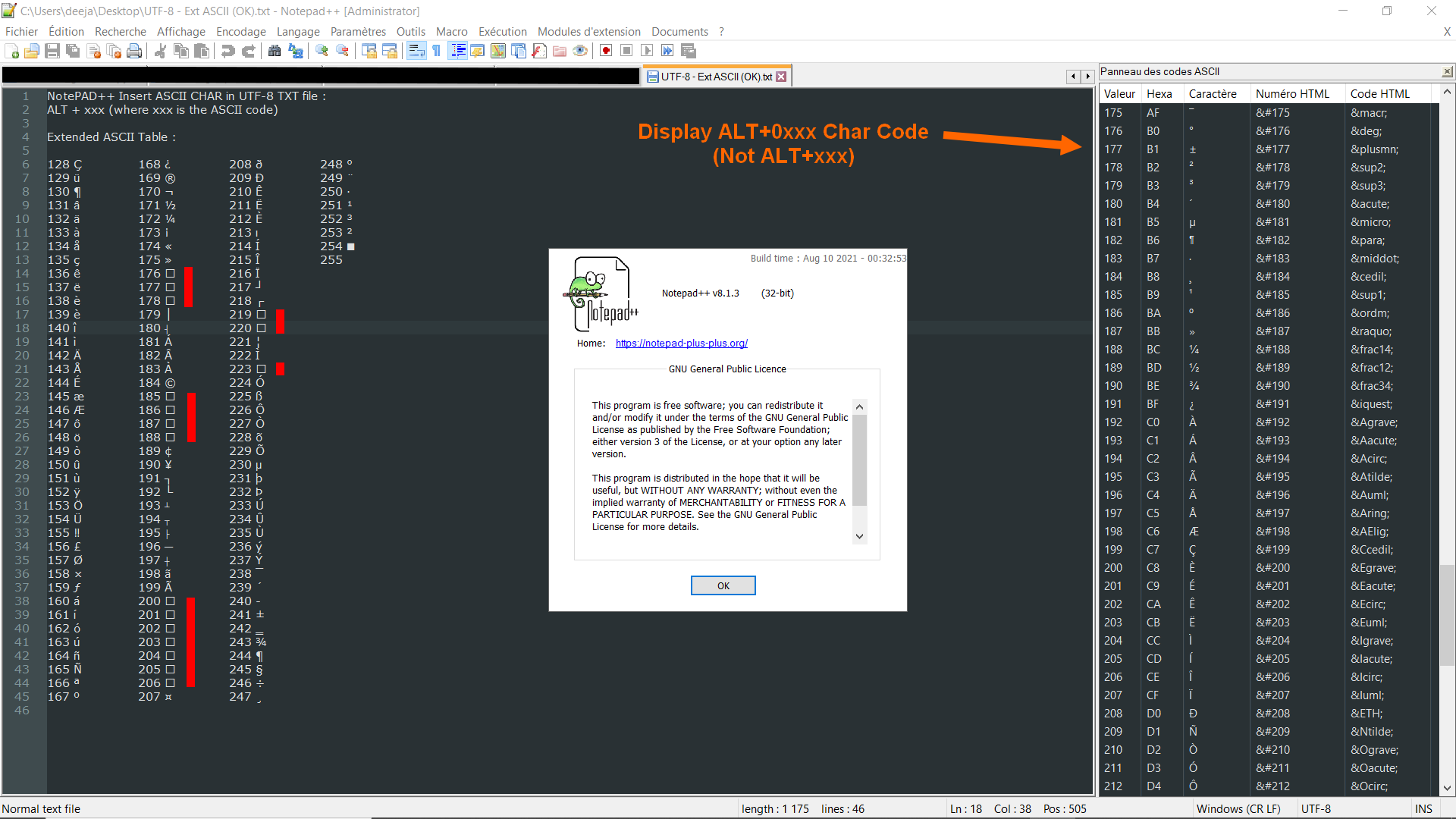This screenshot has width=1456, height=819.
Task: Open the Replace dialog toolbar icon
Action: pos(296,51)
